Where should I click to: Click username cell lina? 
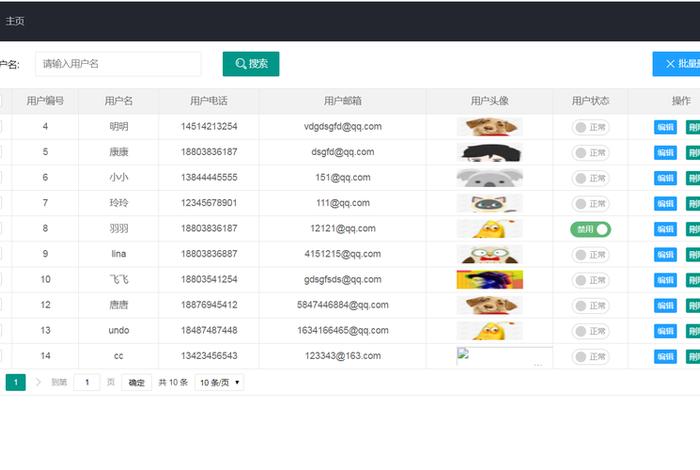(x=119, y=254)
